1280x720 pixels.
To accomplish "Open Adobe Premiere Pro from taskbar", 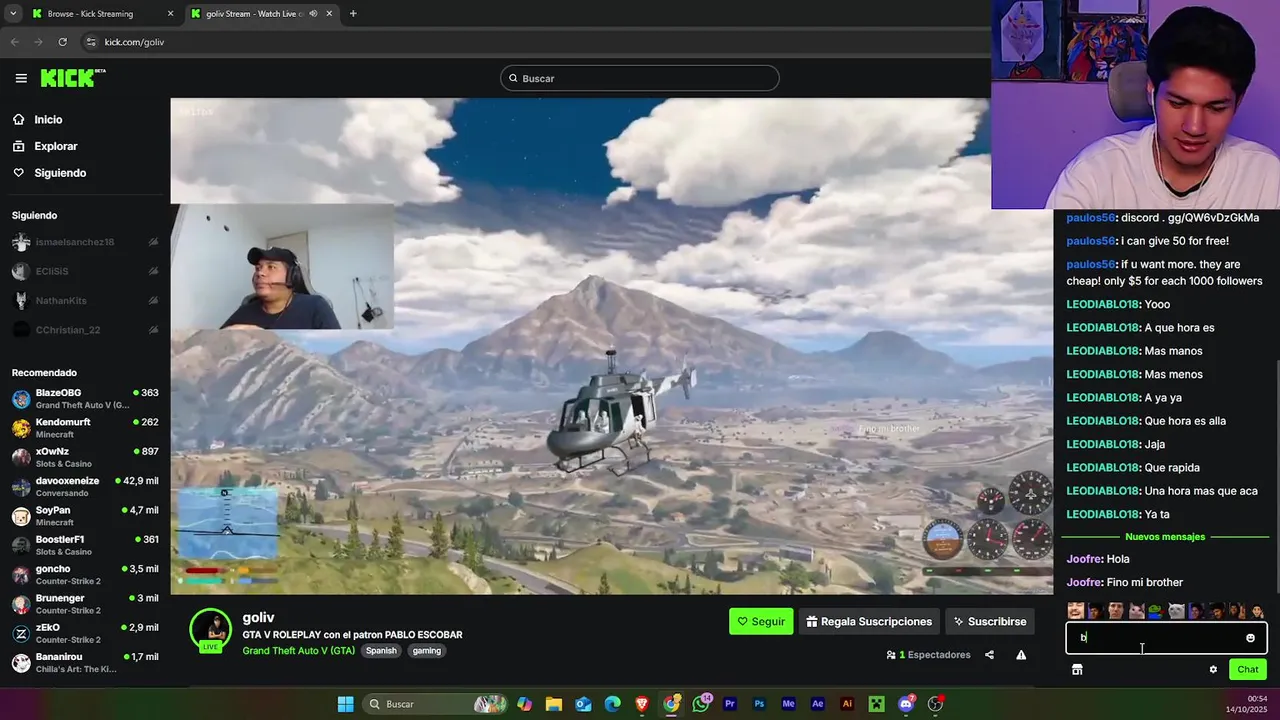I will click(x=730, y=704).
